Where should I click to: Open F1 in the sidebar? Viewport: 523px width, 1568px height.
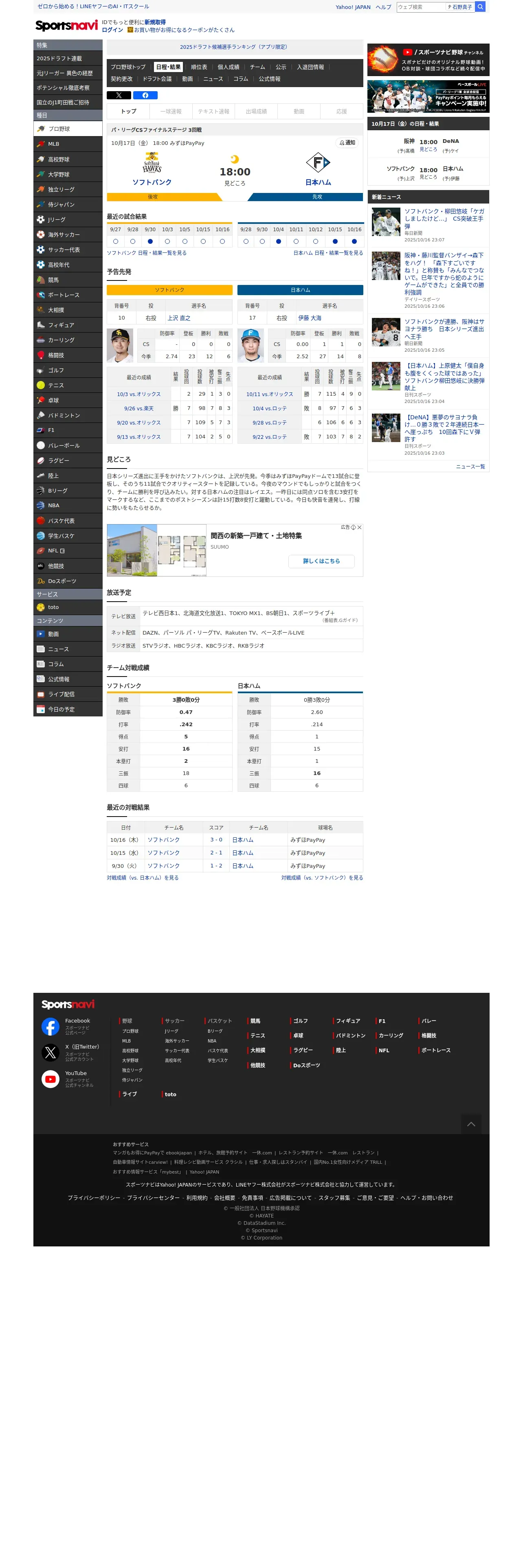click(x=68, y=430)
